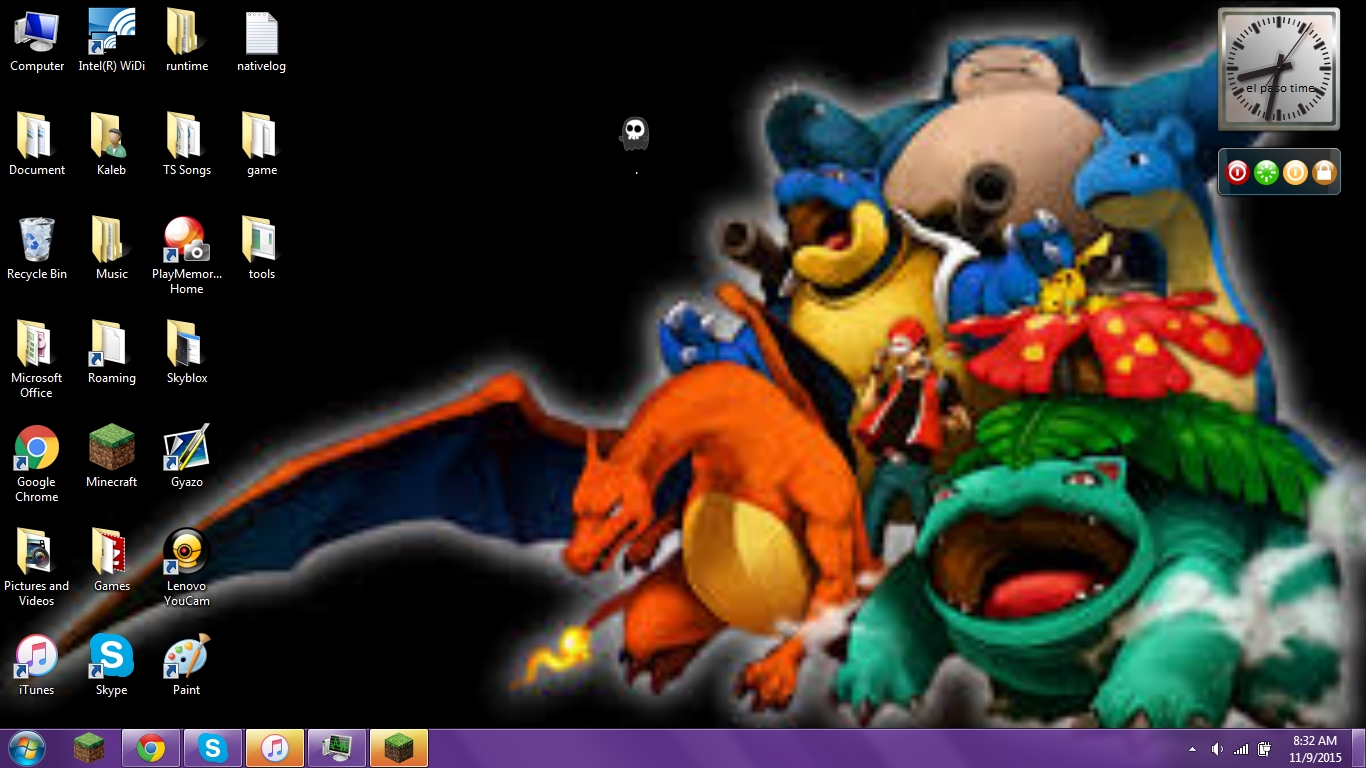Select the Lenovo YouCam shortcut

pyautogui.click(x=187, y=568)
